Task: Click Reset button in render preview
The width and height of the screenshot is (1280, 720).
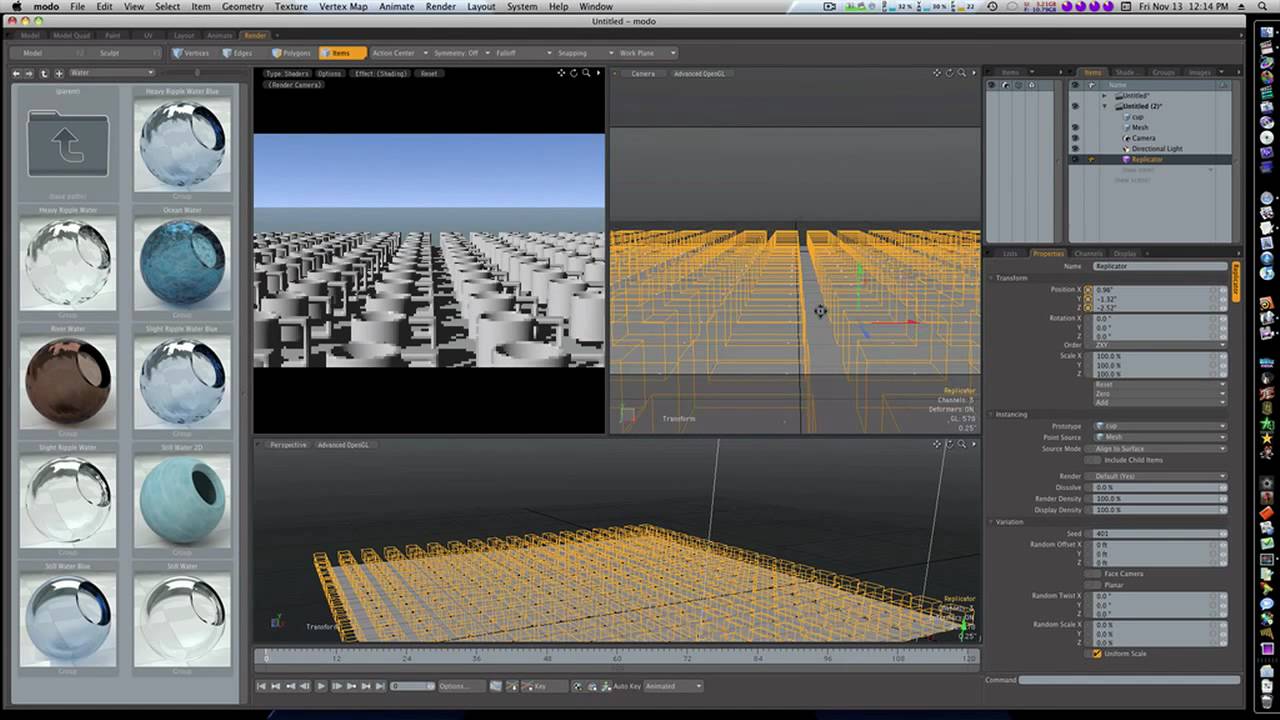Action: (x=429, y=74)
